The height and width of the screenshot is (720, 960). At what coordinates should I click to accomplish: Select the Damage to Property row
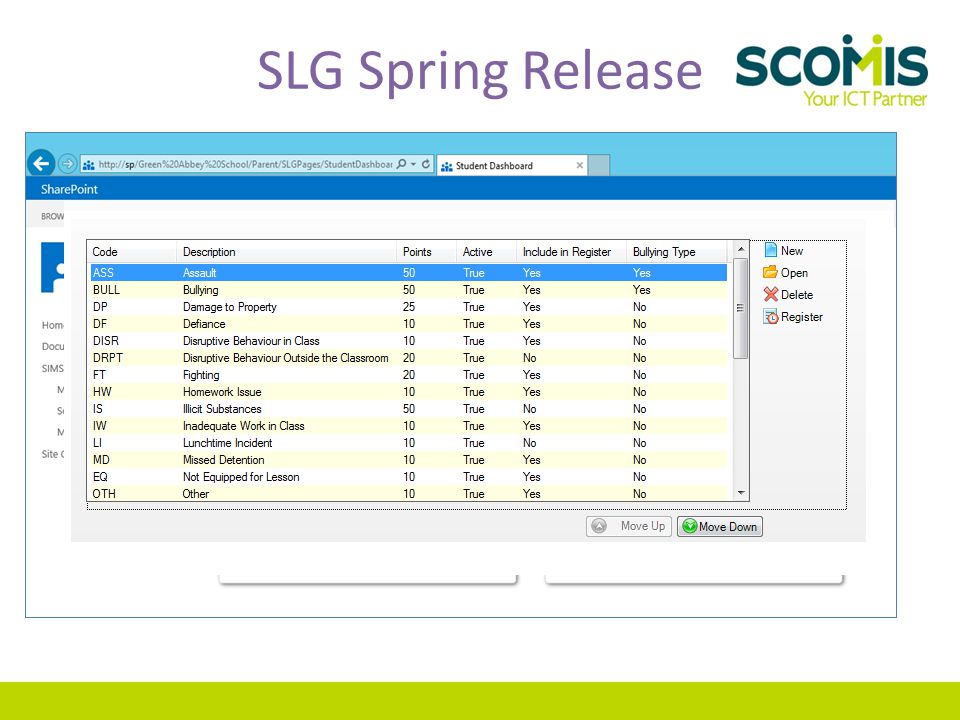408,307
